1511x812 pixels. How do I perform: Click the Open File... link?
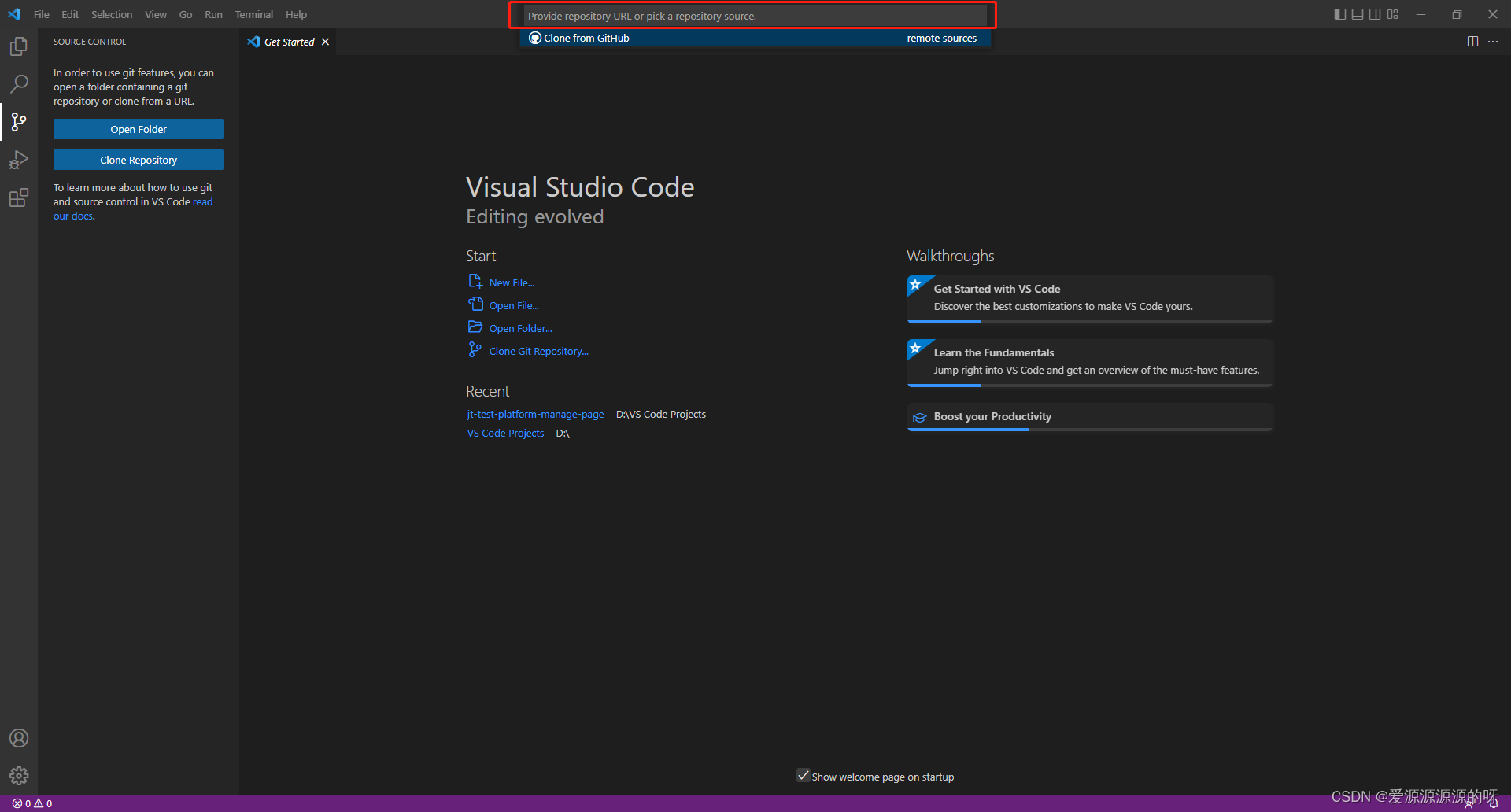pos(514,305)
